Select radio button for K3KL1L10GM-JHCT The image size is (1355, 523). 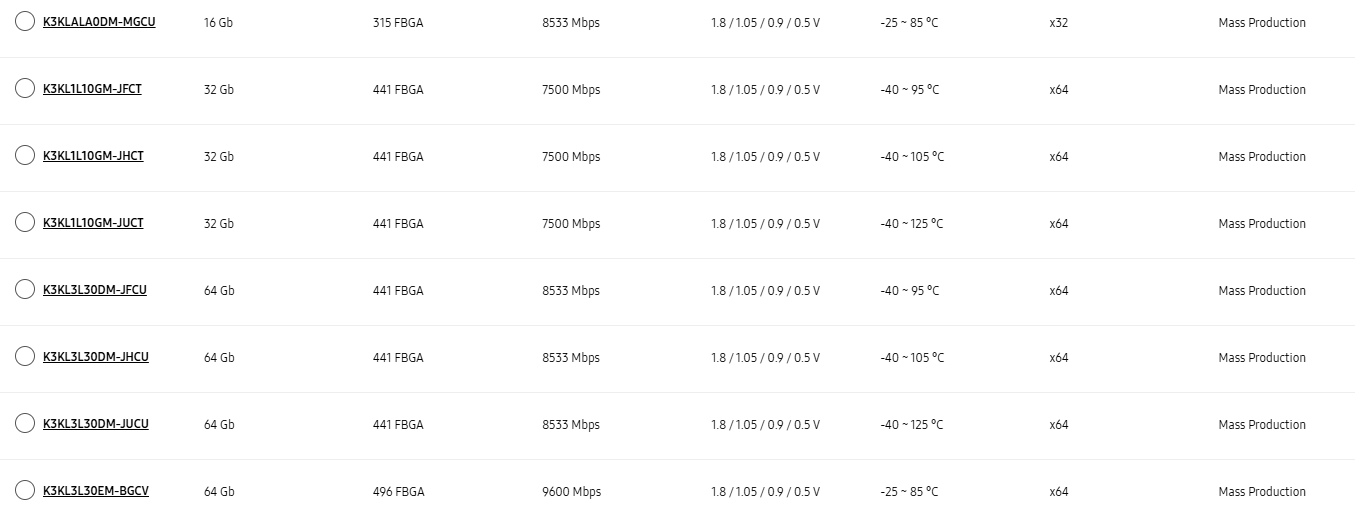25,156
